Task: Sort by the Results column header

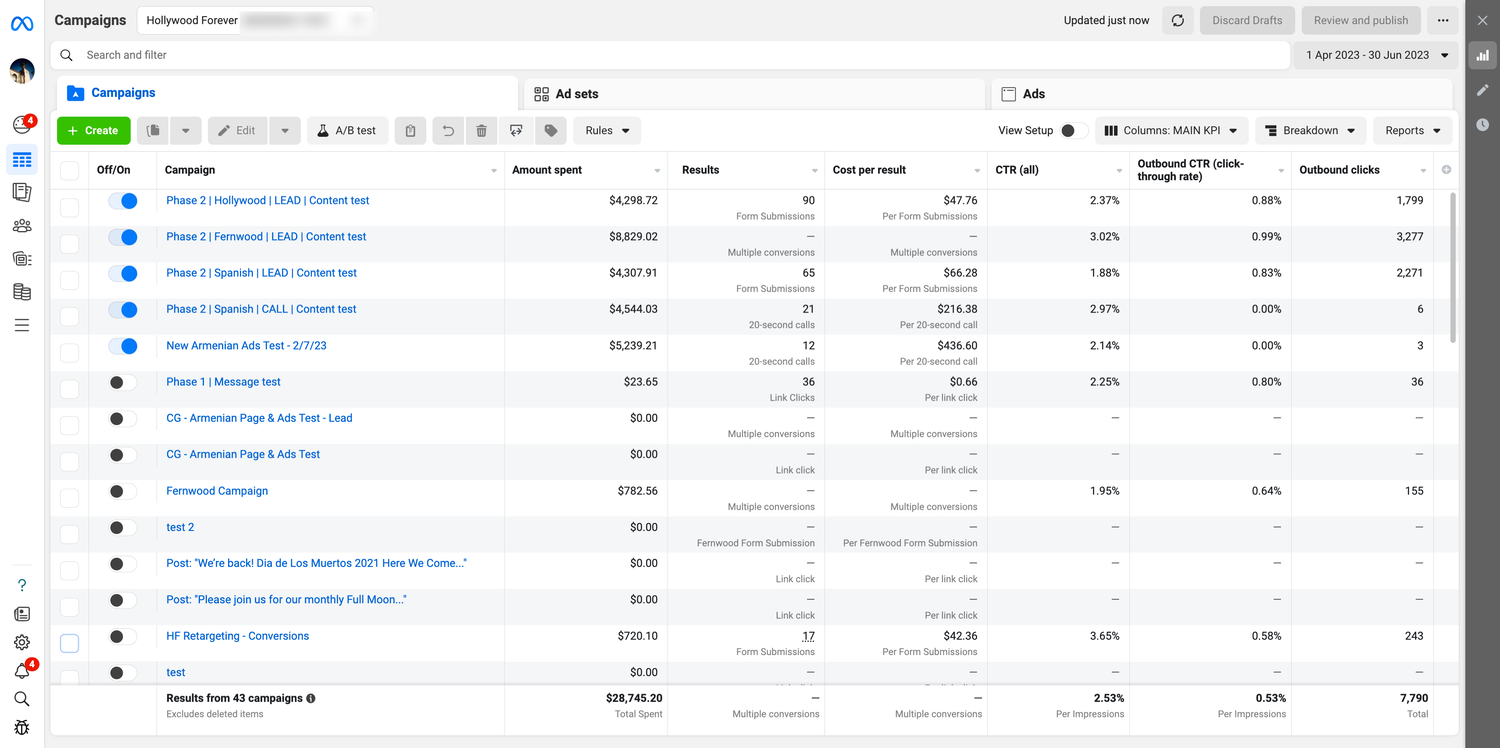Action: 700,170
